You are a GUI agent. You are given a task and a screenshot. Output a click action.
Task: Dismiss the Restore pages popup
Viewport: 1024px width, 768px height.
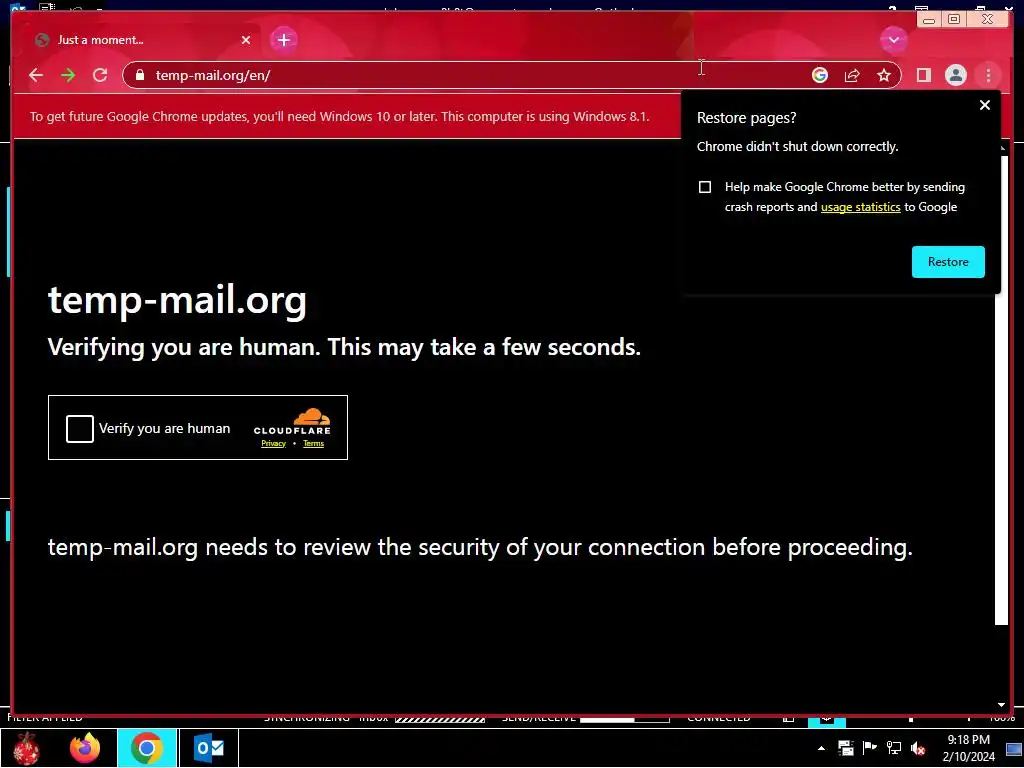click(985, 104)
